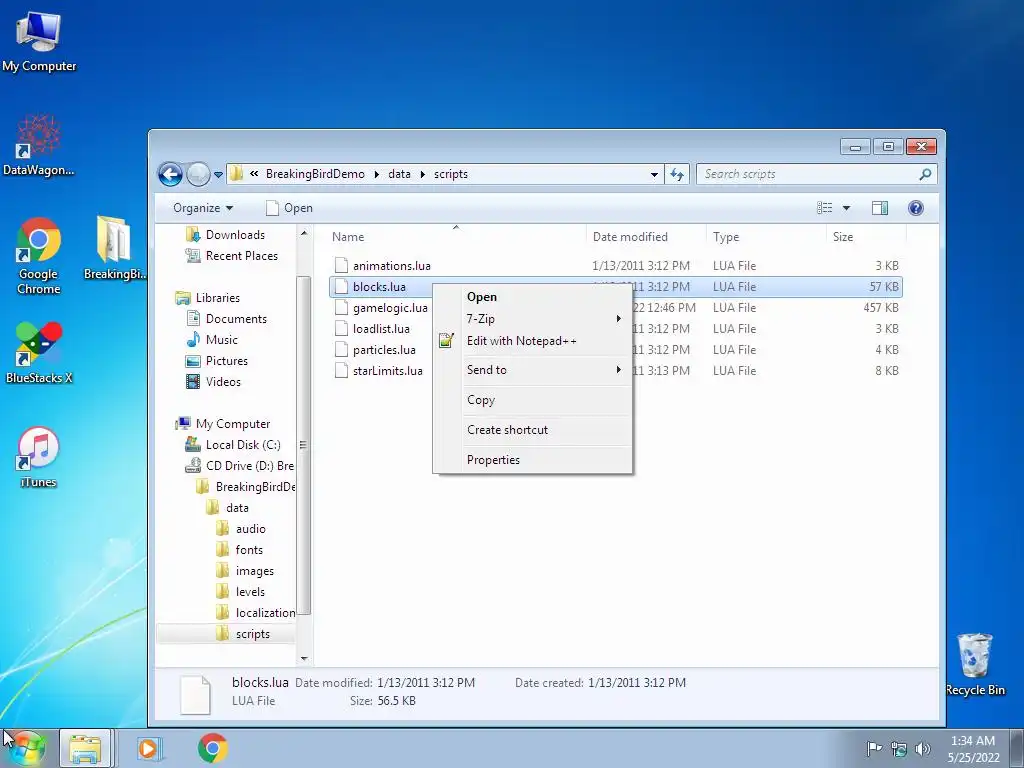Viewport: 1024px width, 768px height.
Task: Refresh the scripts folder view
Action: (677, 174)
